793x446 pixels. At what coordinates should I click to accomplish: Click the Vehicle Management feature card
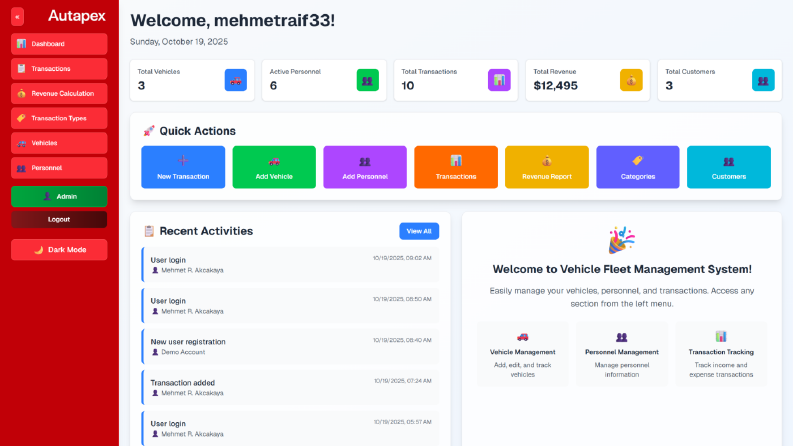click(x=522, y=354)
